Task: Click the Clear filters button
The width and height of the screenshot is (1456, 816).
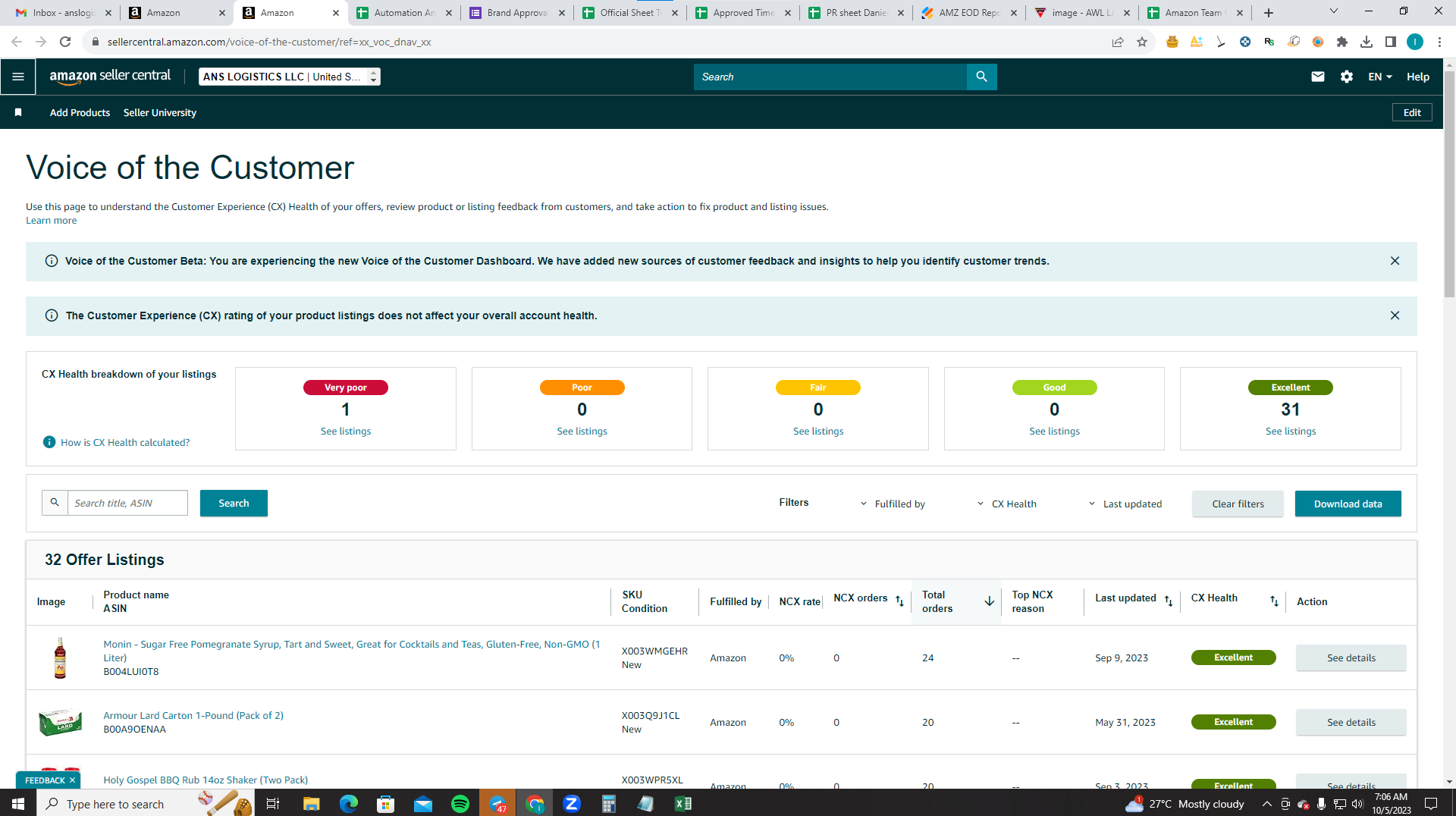Action: click(1238, 504)
